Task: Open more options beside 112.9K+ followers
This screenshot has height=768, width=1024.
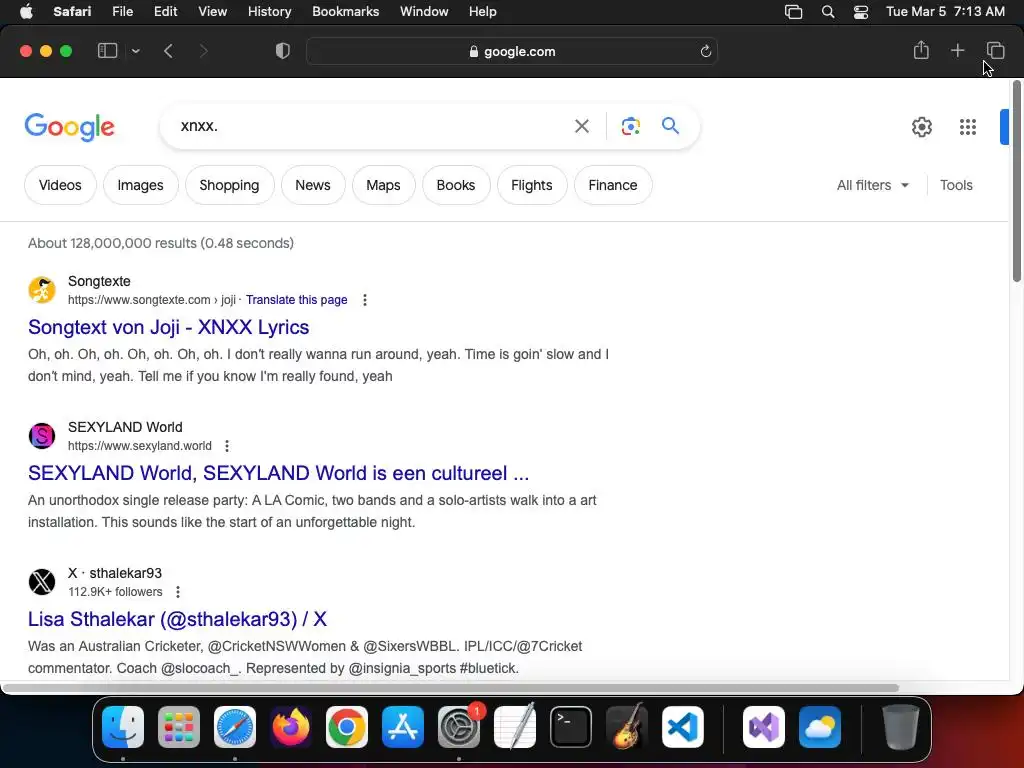Action: coord(178,592)
